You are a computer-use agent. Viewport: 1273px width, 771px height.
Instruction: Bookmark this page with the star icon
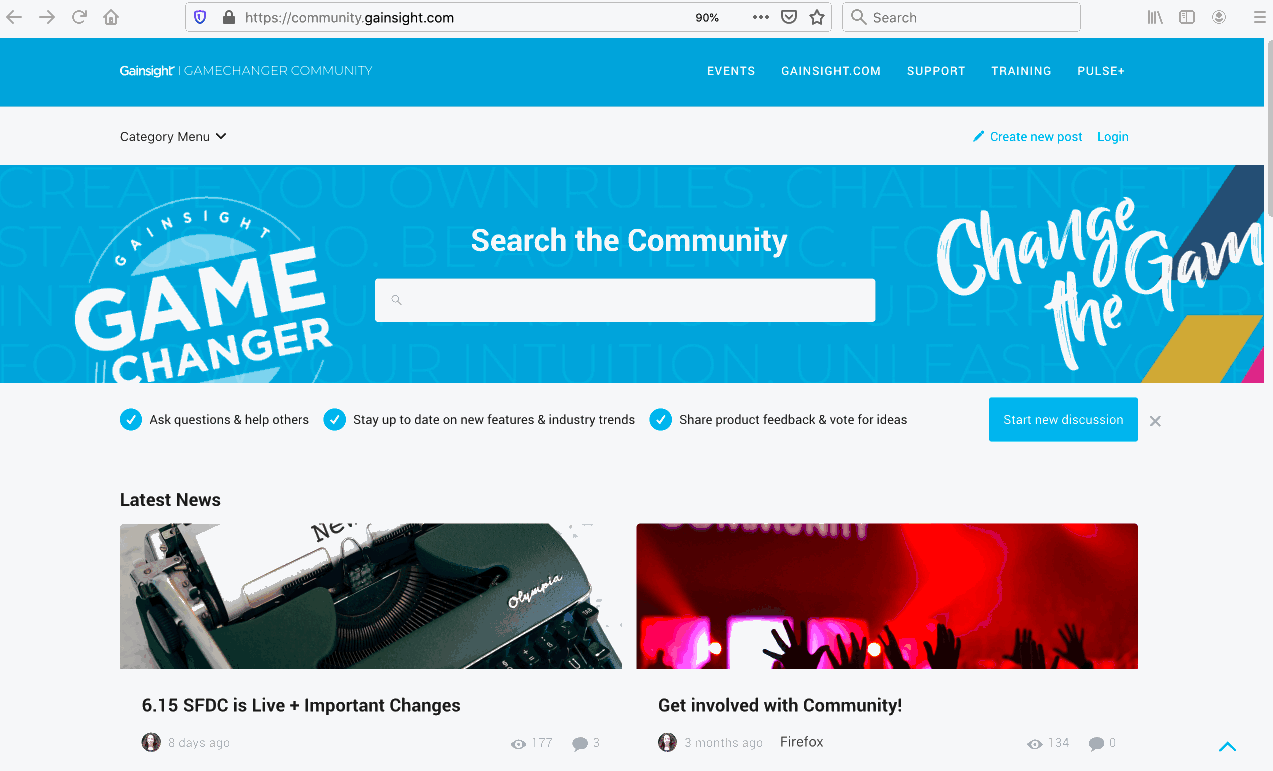click(817, 17)
